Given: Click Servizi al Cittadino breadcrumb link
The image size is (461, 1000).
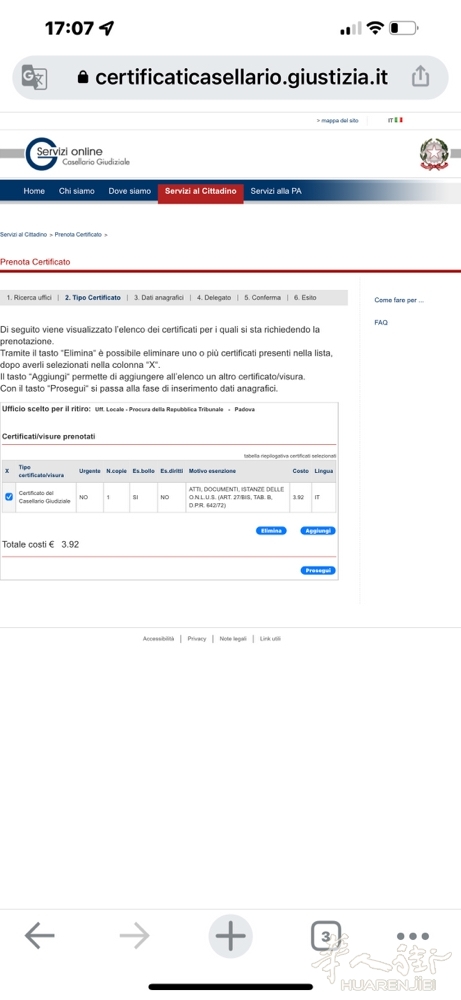Looking at the screenshot, I should [24, 235].
